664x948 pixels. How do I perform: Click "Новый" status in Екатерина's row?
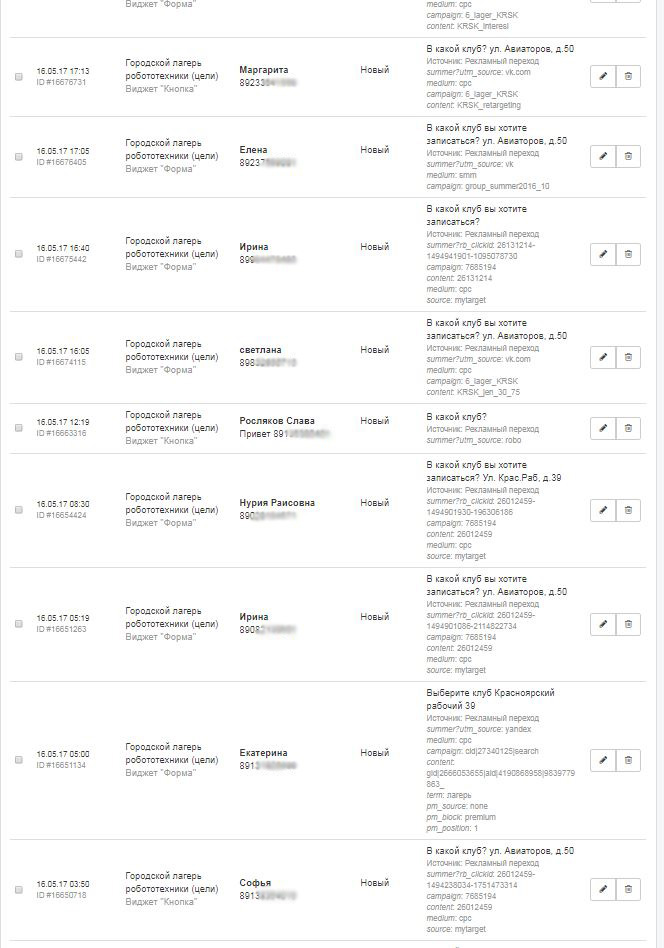[x=375, y=753]
